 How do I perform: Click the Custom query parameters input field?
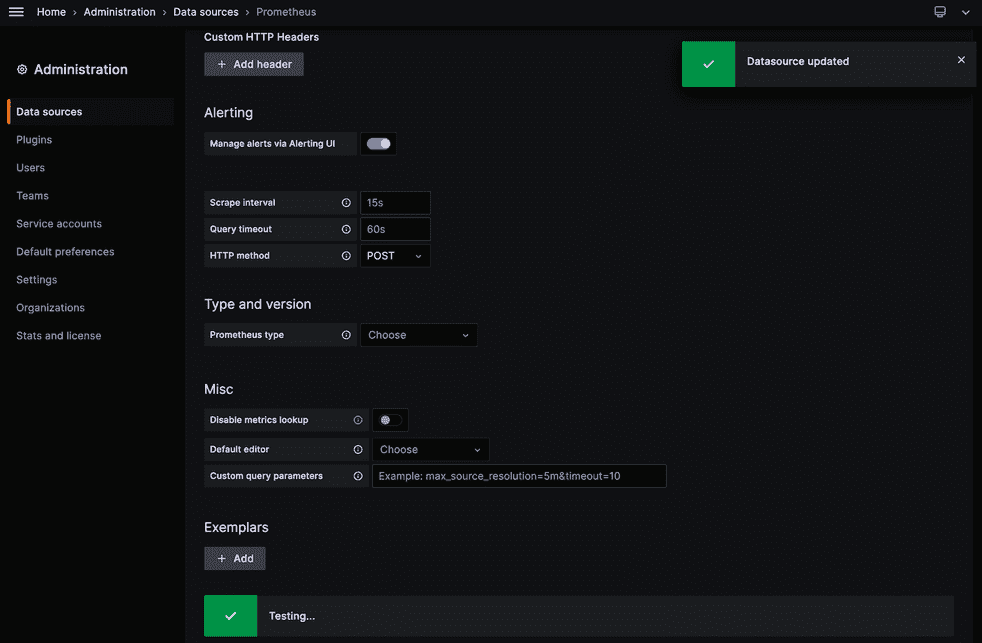[x=519, y=476]
